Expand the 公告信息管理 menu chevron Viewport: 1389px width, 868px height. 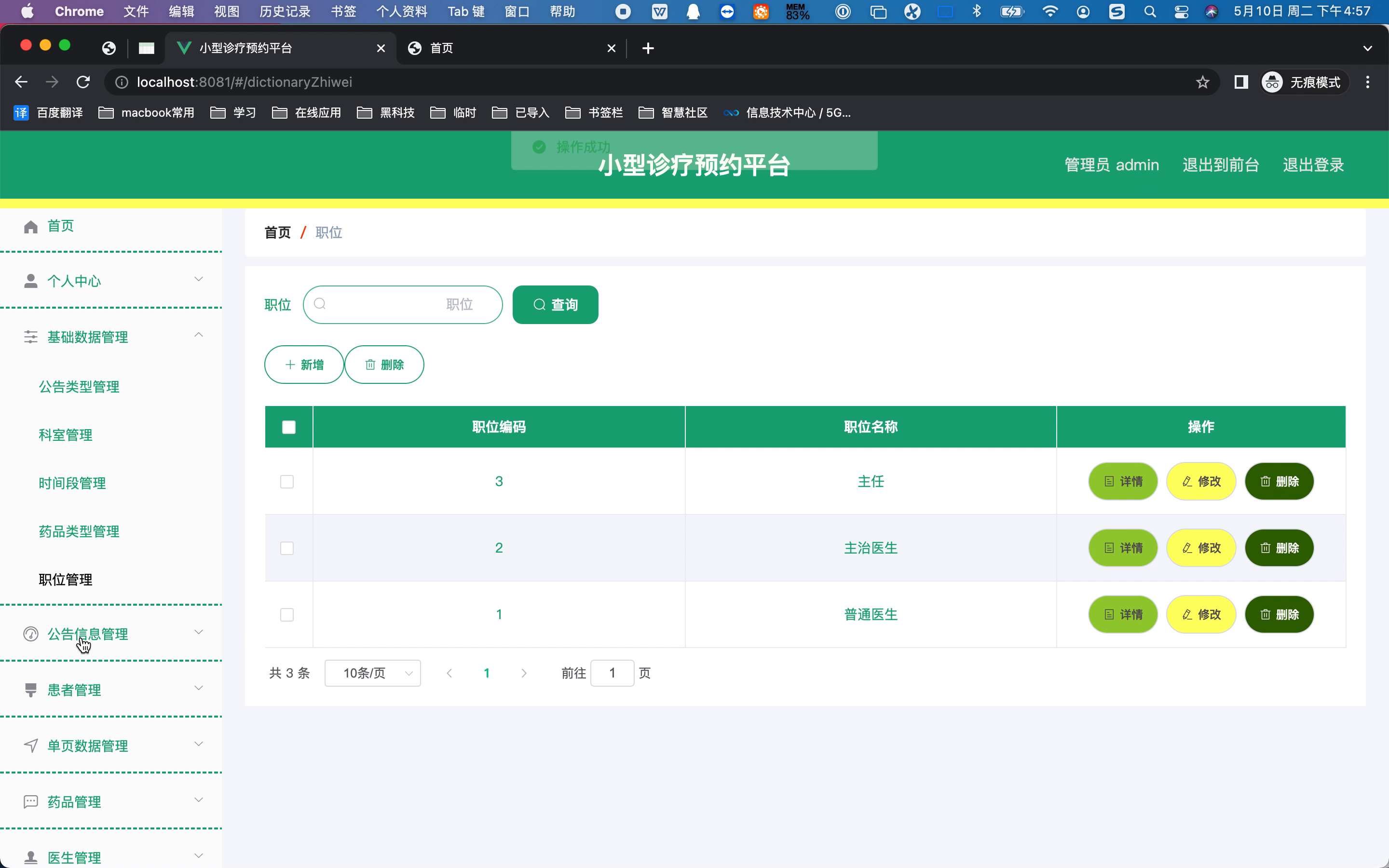point(199,632)
